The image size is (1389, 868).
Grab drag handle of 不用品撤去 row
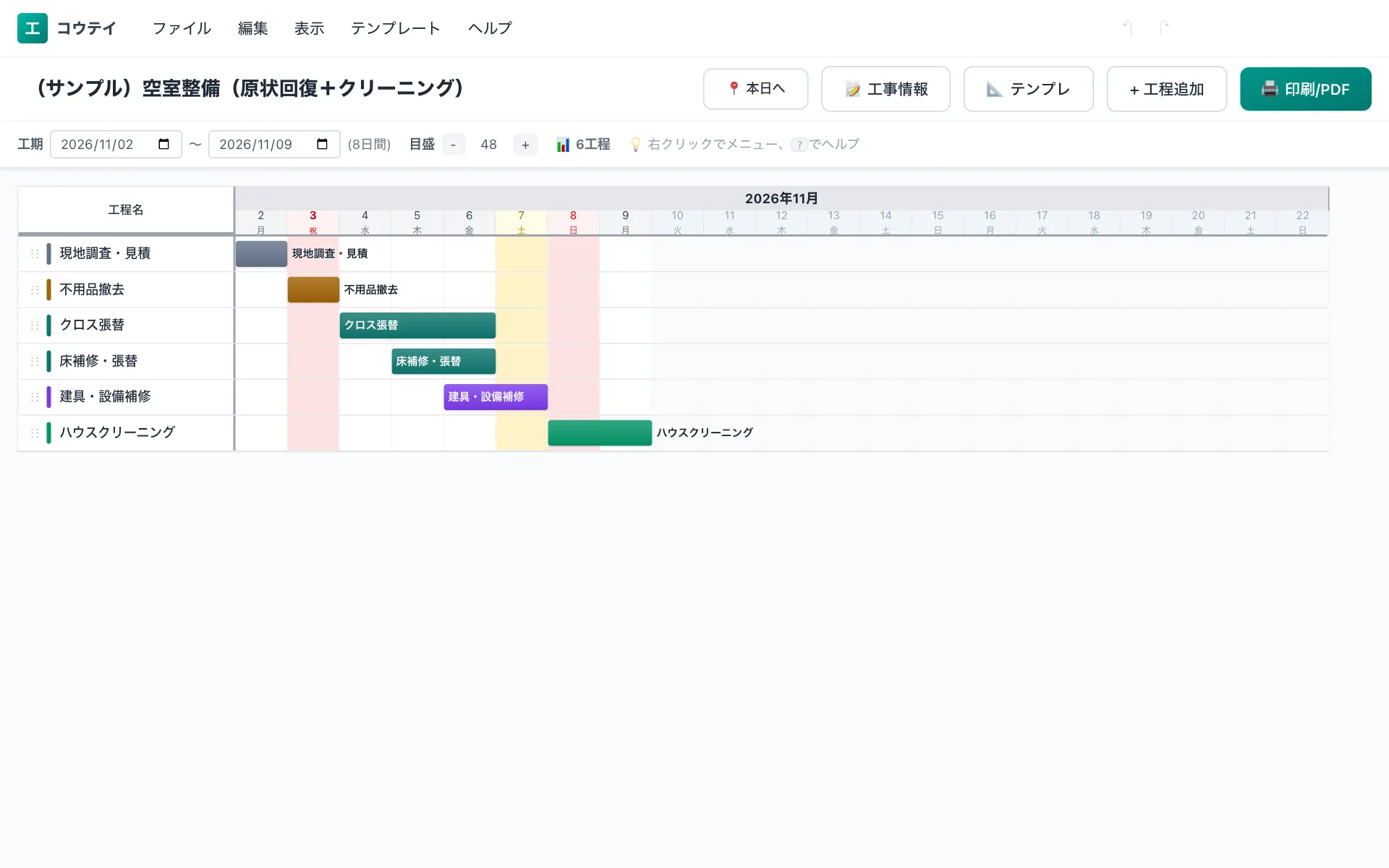click(35, 290)
